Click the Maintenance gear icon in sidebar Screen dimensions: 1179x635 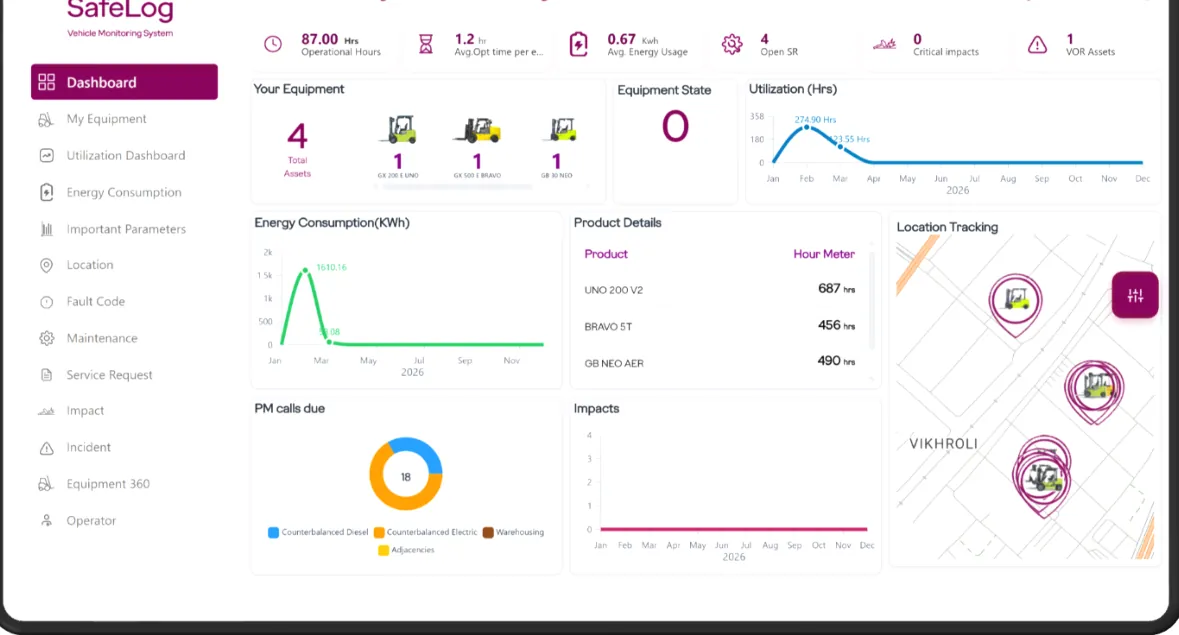(x=47, y=338)
